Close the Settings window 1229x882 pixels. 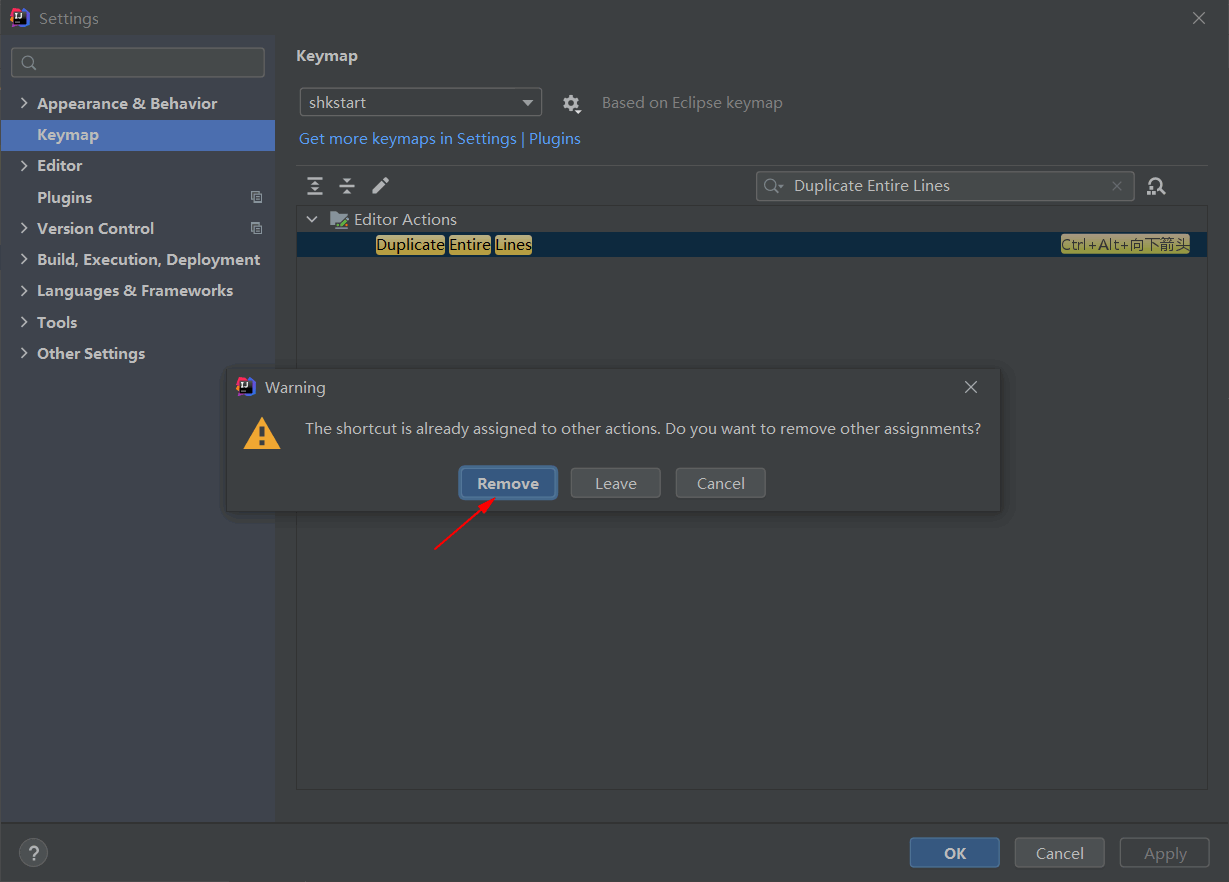[x=1199, y=18]
